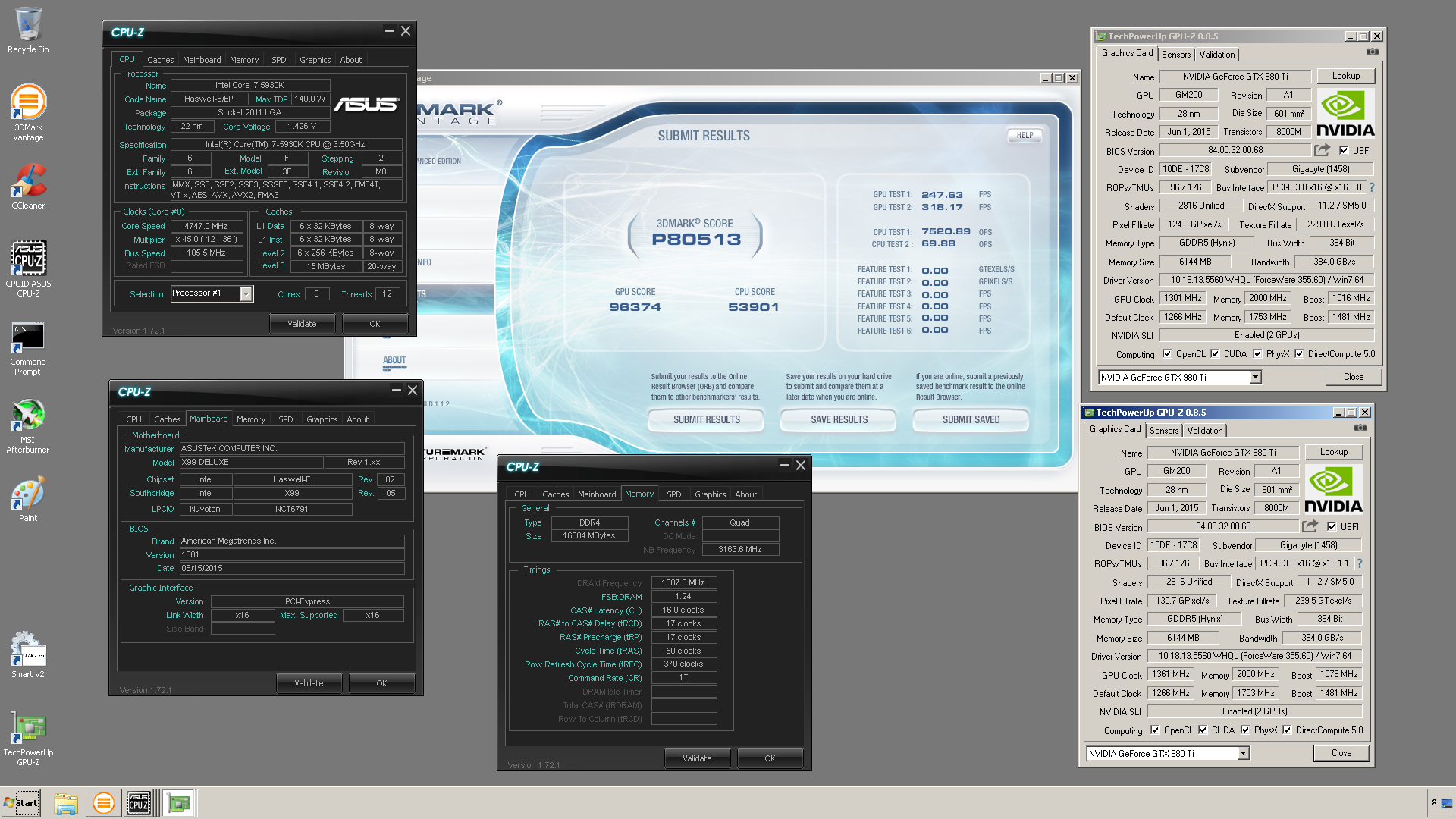Screen dimensions: 1456x819
Task: Show hidden system tray icons arrow
Action: [x=1434, y=802]
